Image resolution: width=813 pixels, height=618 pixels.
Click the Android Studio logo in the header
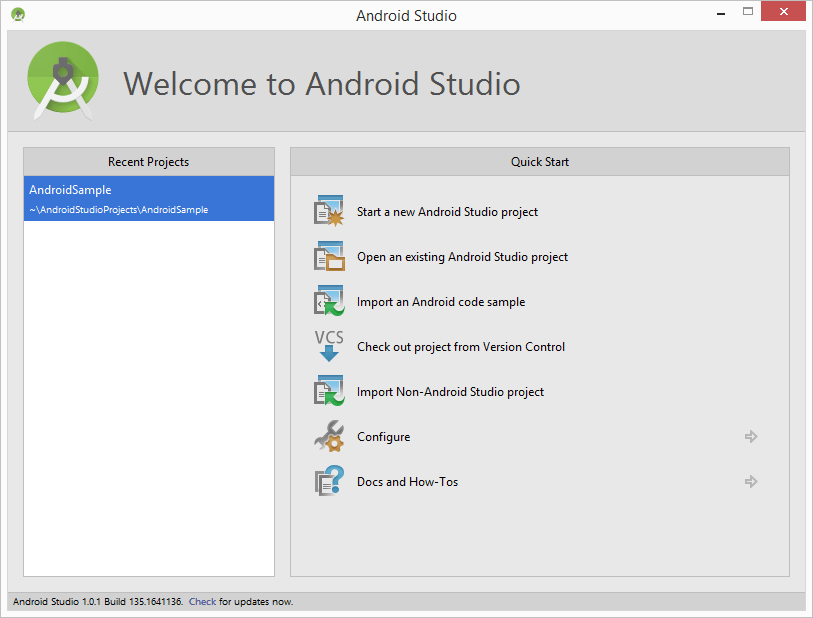pyautogui.click(x=62, y=80)
